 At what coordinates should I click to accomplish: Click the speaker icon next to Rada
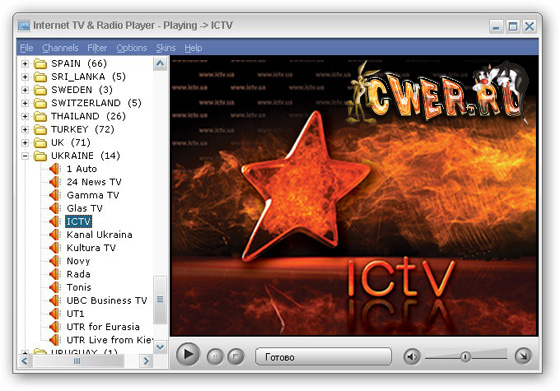[x=55, y=274]
